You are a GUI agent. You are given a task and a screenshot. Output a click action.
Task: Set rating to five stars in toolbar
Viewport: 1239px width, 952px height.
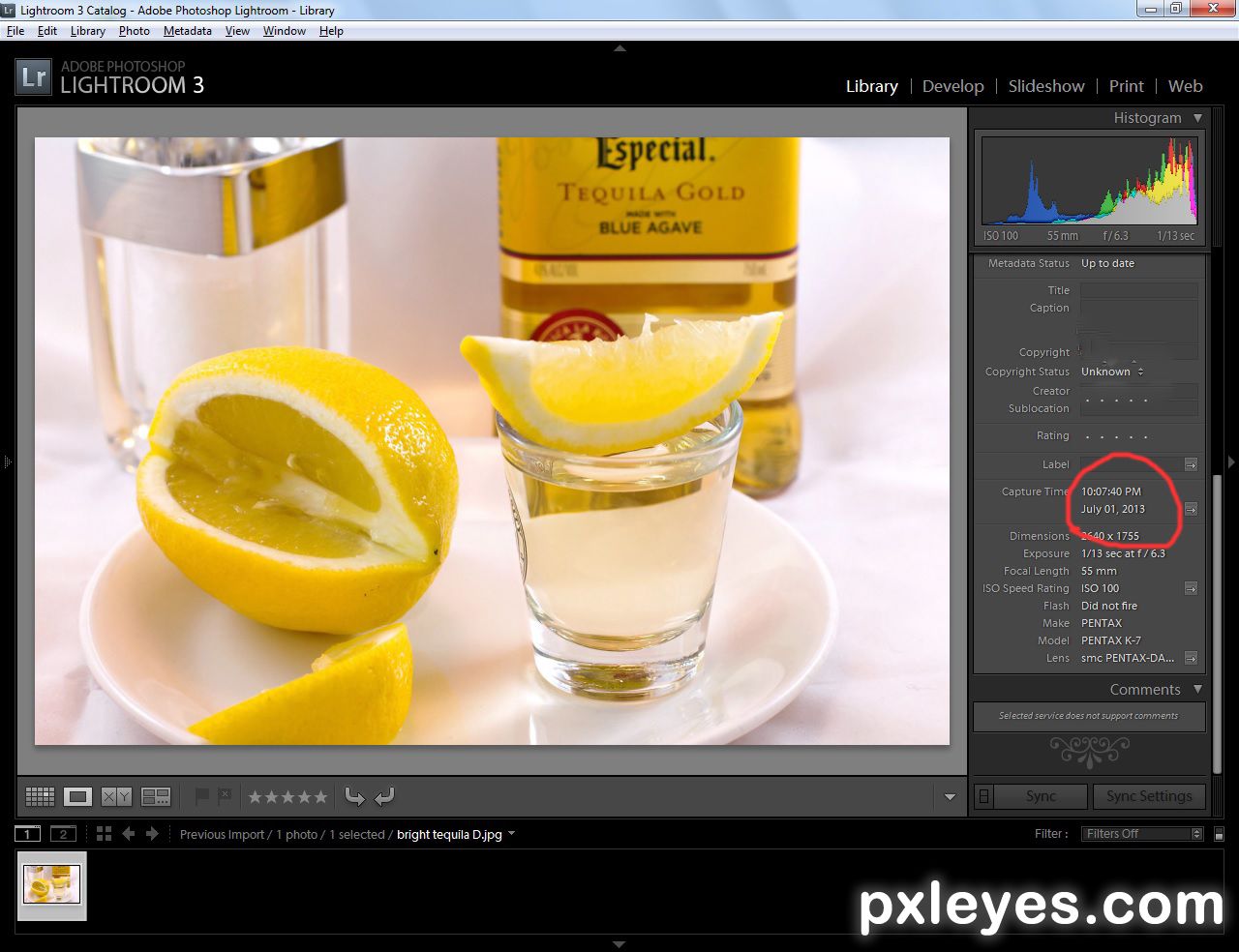tap(320, 797)
